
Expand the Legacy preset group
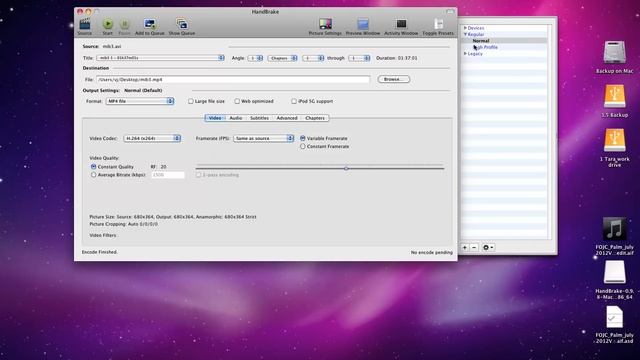(x=465, y=53)
